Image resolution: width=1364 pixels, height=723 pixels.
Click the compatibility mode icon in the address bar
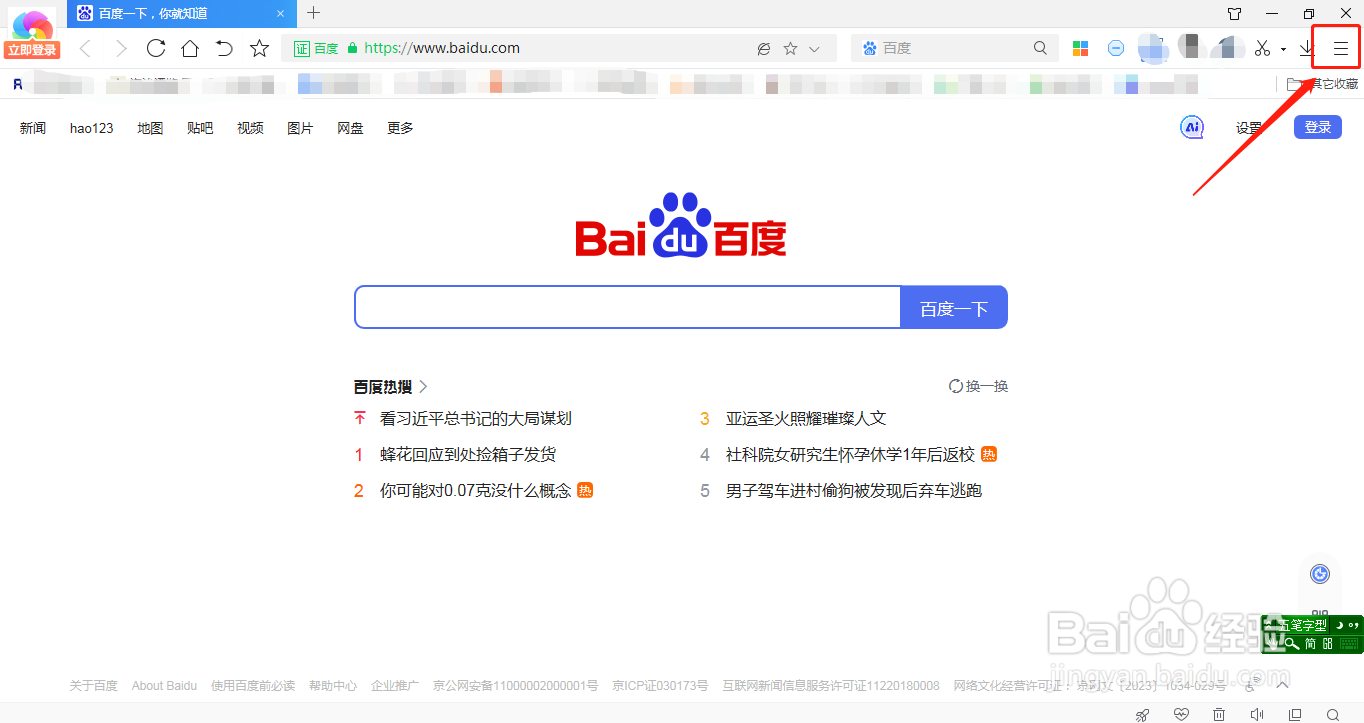click(x=764, y=48)
